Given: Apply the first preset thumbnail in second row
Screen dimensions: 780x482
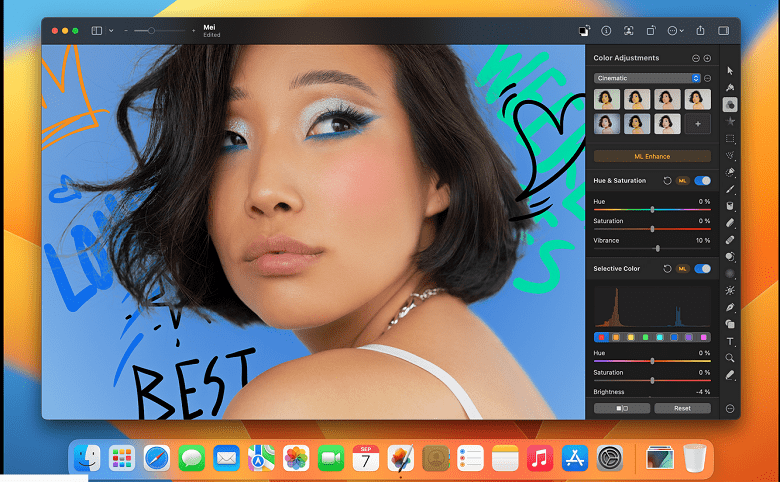Looking at the screenshot, I should coord(607,124).
